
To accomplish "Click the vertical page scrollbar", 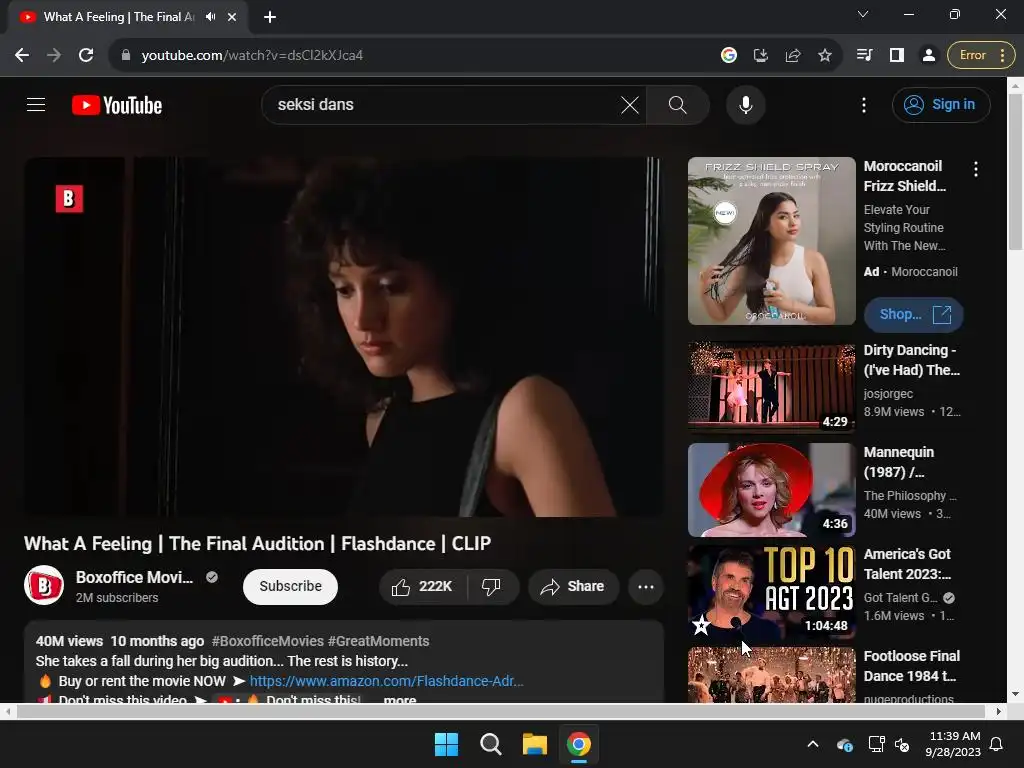I will pyautogui.click(x=1016, y=170).
